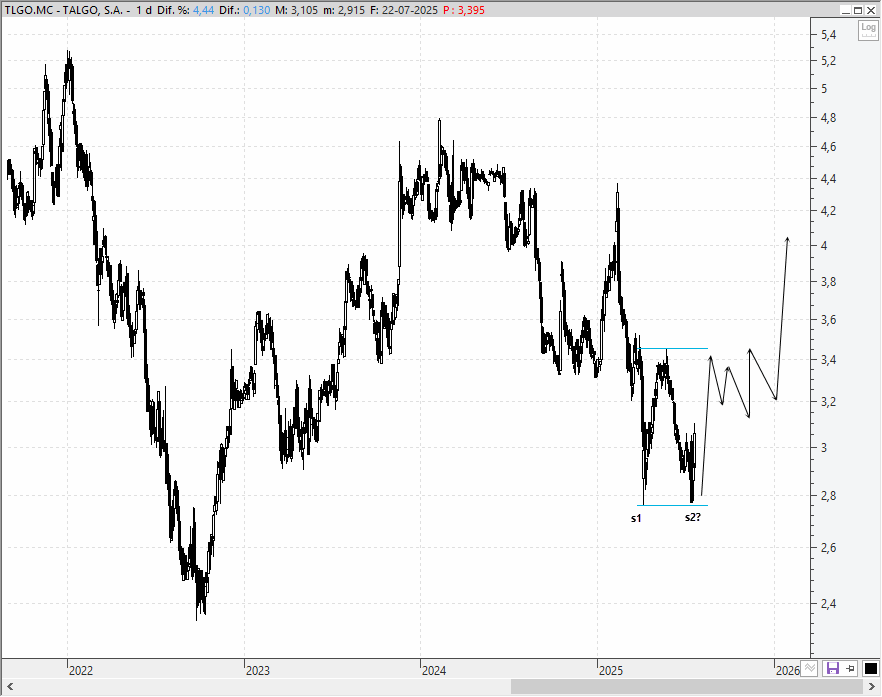Viewport: 882px width, 697px height.
Task: Click the price value P: 3,395
Action: pos(464,10)
